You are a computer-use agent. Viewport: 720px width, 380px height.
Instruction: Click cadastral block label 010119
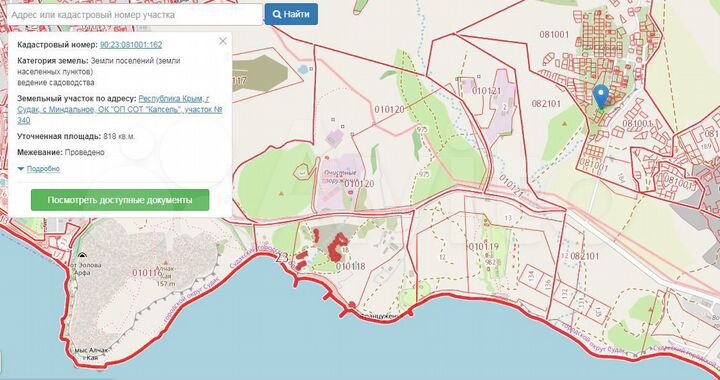pyautogui.click(x=484, y=247)
